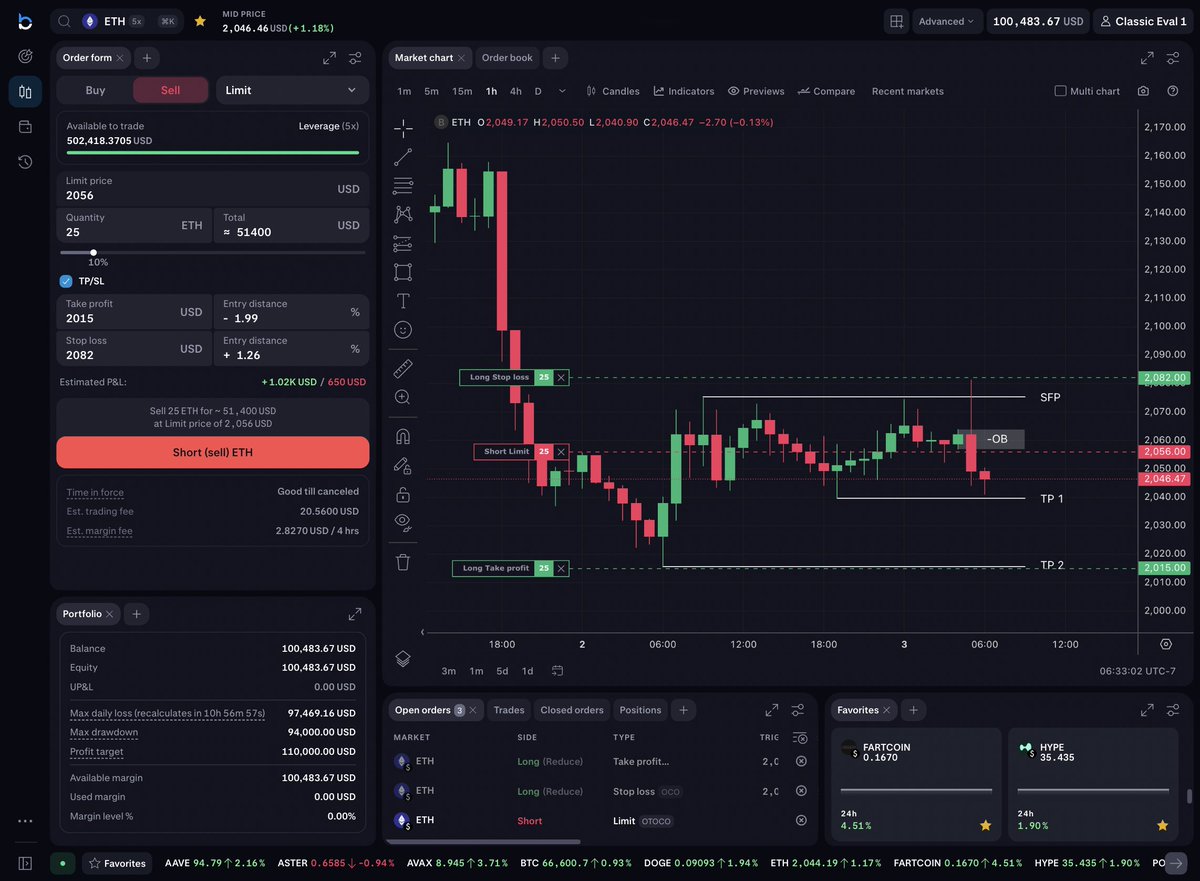This screenshot has height=881, width=1200.
Task: Click the Short (sell) ETH button
Action: (x=213, y=452)
